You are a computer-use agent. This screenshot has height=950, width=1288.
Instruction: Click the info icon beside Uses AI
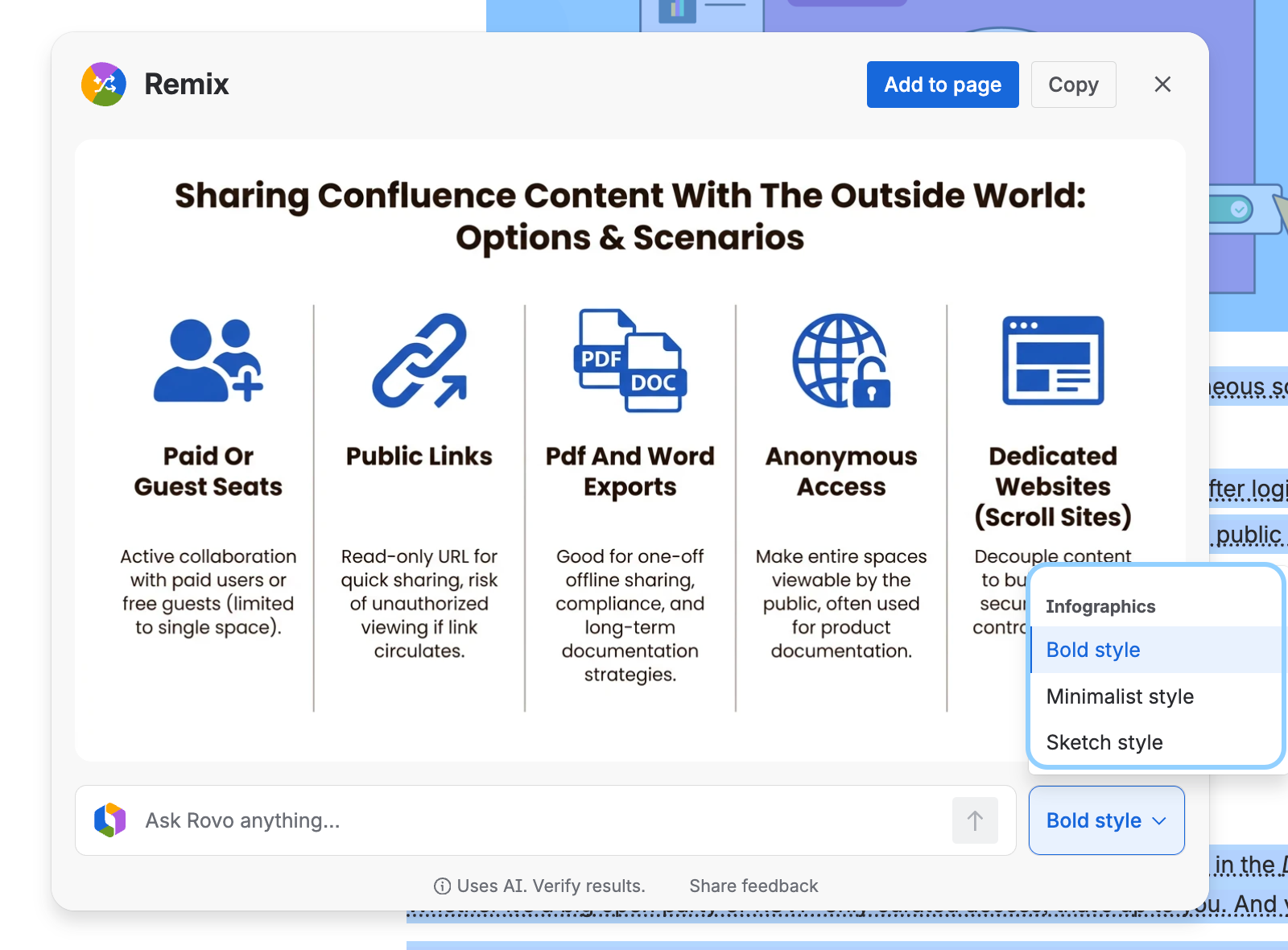[442, 886]
